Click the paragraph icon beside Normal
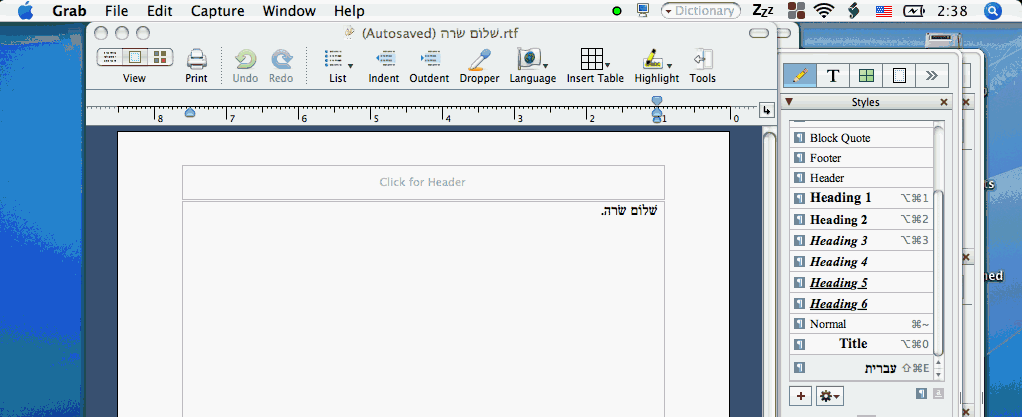Screen dimensions: 1022x417 point(800,324)
